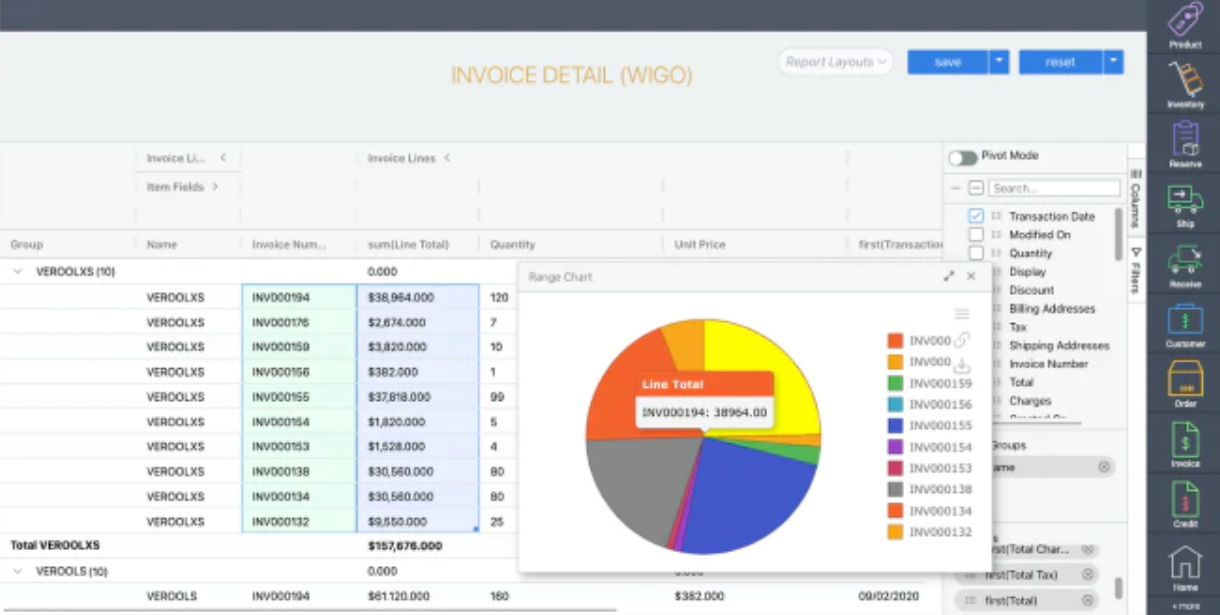The width and height of the screenshot is (1220, 615).
Task: Check the Modified On column
Action: pyautogui.click(x=976, y=235)
